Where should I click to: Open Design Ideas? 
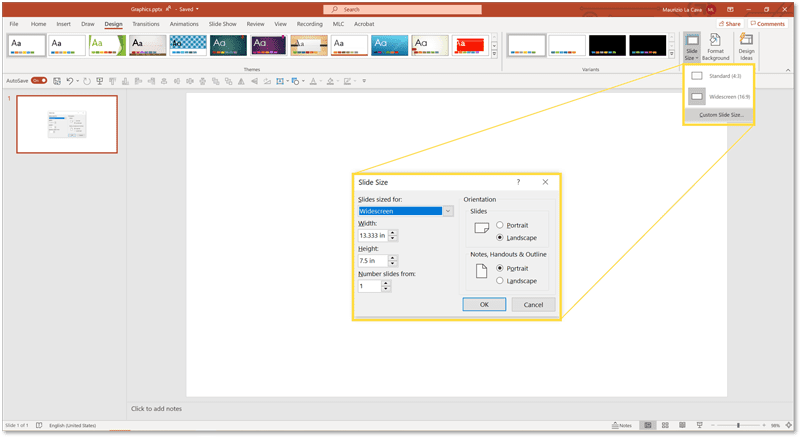click(746, 47)
